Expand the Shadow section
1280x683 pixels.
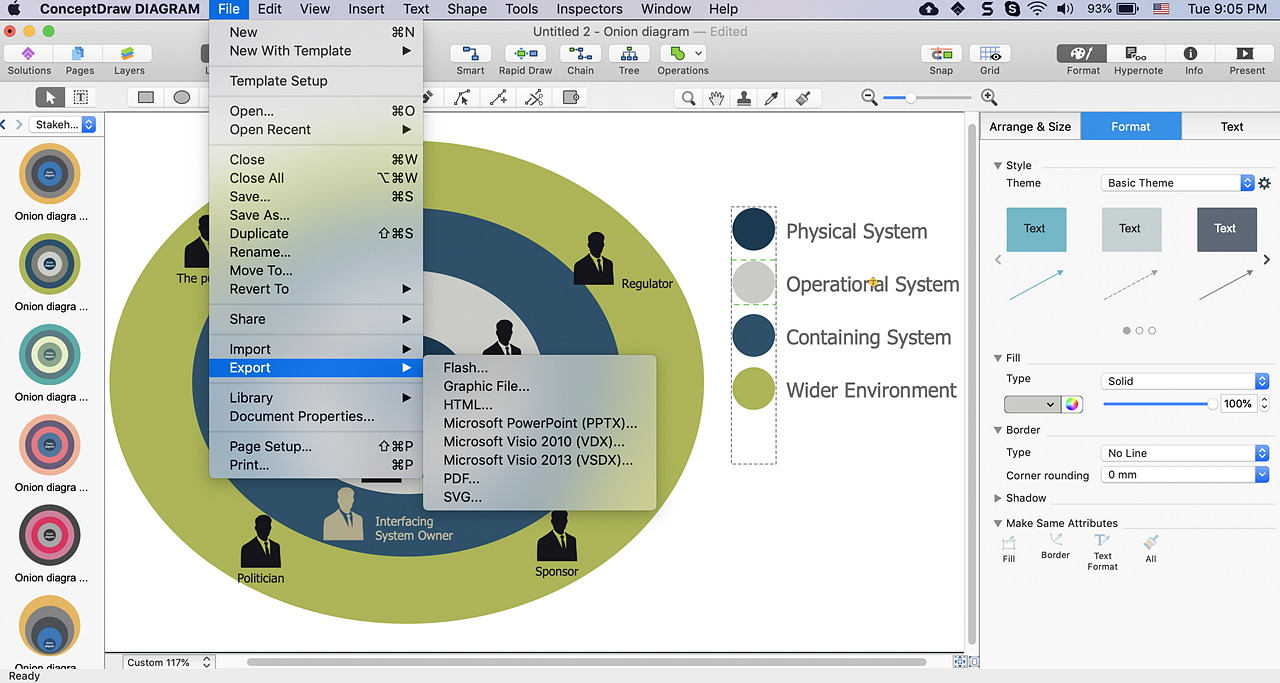[x=998, y=498]
